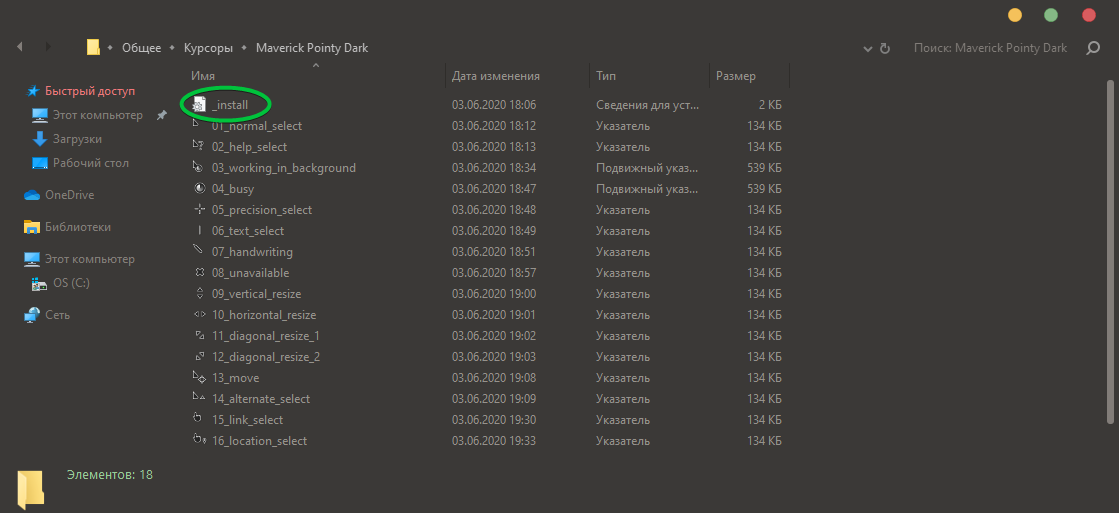Click date 03.06.2020 19:33
Image resolution: width=1119 pixels, height=513 pixels.
(x=494, y=441)
